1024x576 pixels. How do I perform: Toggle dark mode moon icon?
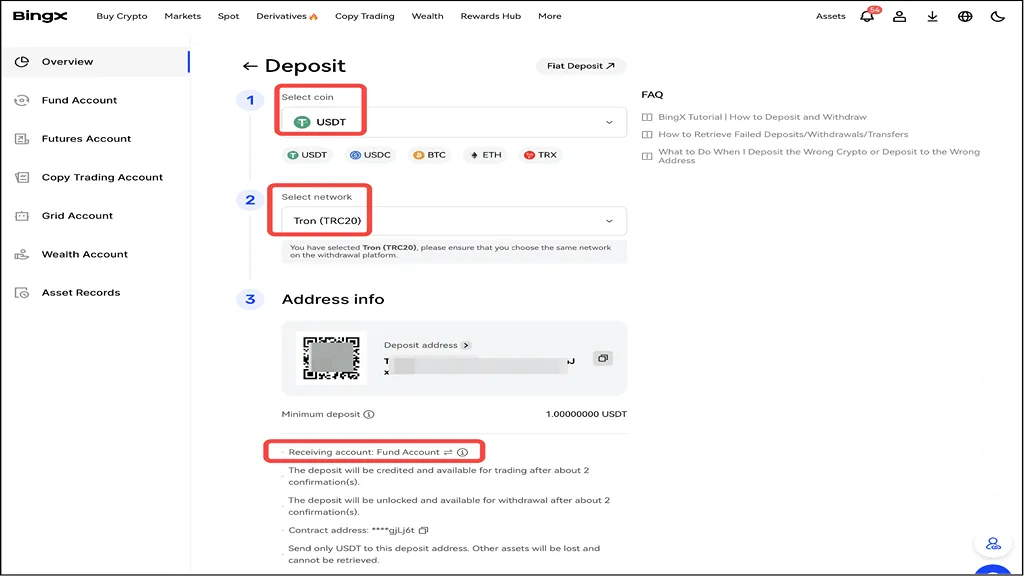(x=997, y=17)
